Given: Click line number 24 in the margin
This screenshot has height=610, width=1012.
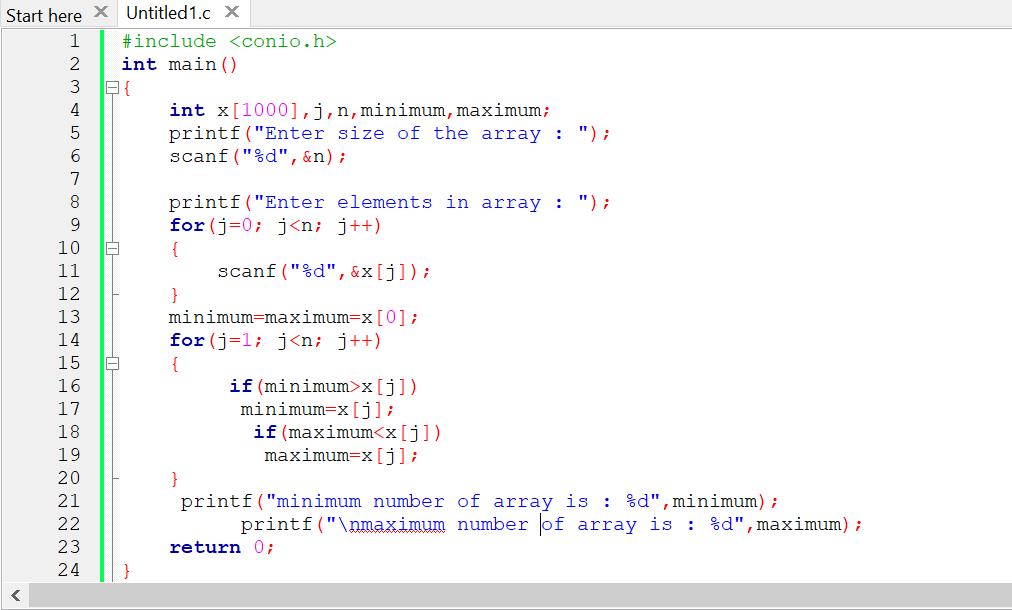Looking at the screenshot, I should coord(69,570).
